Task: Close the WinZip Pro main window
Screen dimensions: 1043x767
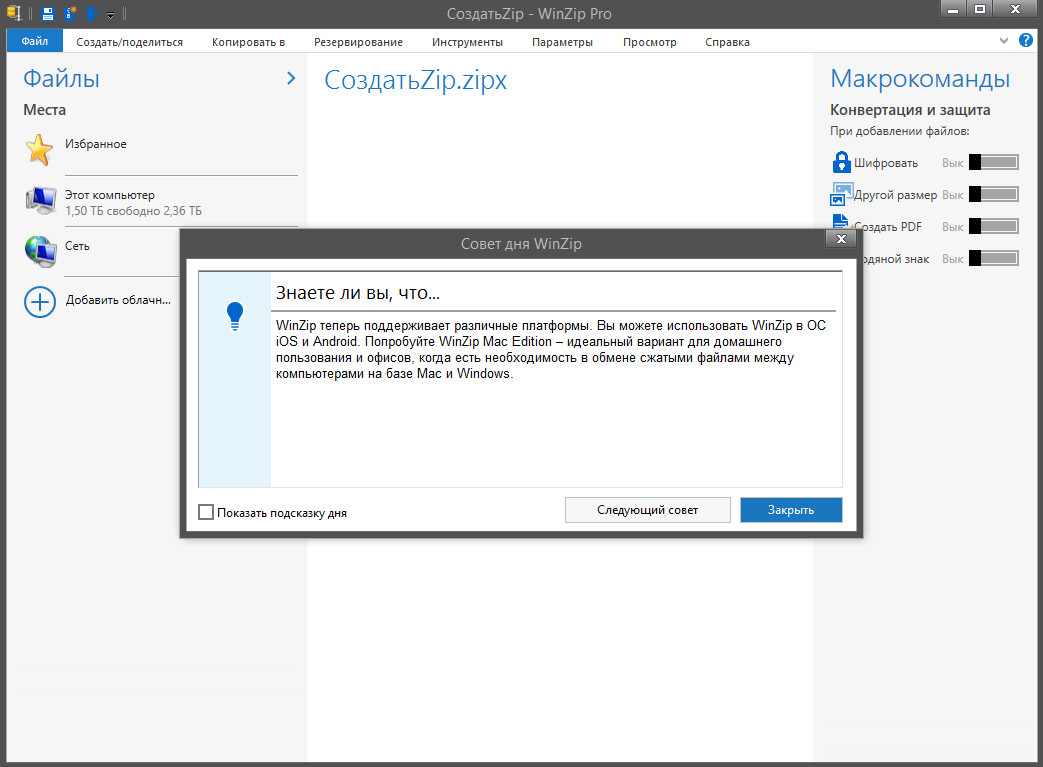Action: (1015, 9)
